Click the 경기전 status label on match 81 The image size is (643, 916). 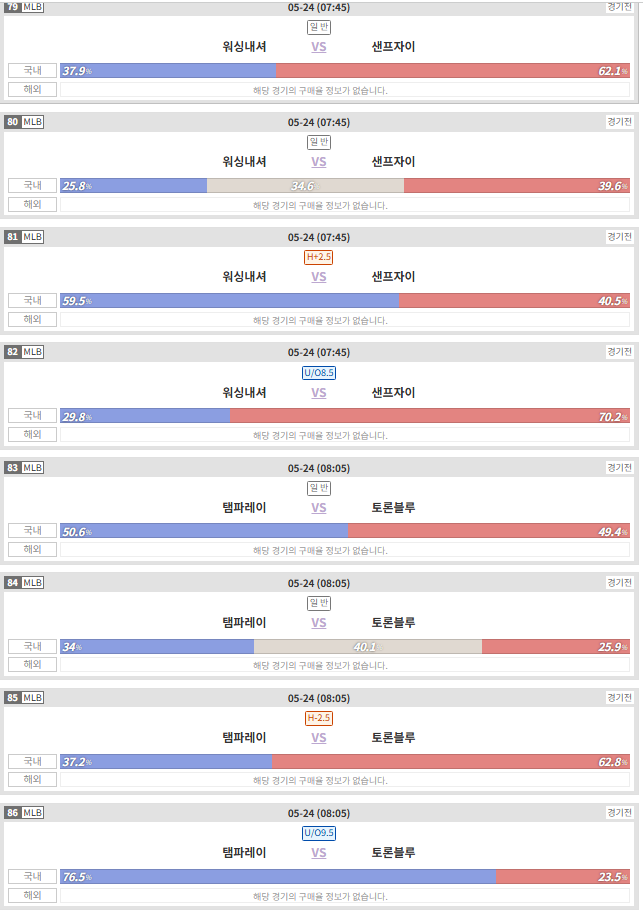tap(620, 237)
